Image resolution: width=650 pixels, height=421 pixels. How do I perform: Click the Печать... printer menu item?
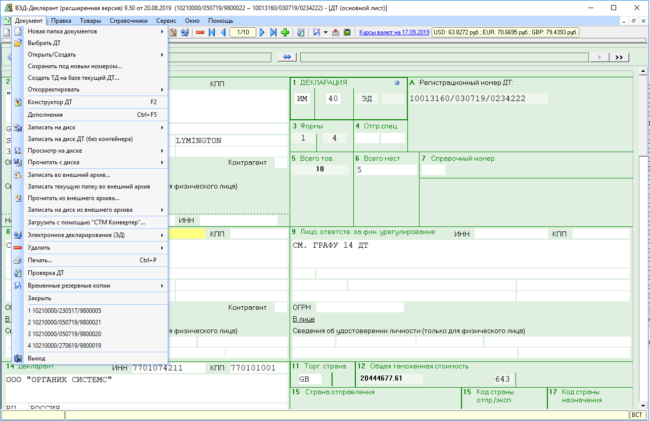[40, 259]
